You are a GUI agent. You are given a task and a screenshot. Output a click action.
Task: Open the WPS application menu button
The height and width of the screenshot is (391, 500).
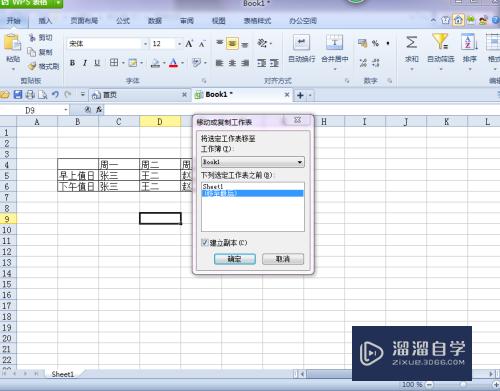tap(31, 3)
